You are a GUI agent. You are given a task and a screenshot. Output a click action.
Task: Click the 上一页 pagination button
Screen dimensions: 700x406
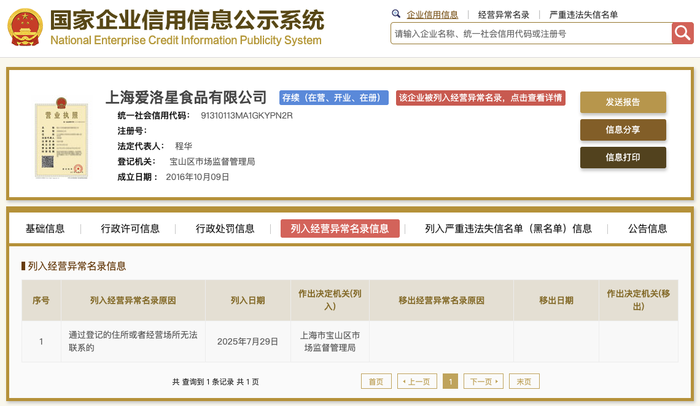tap(417, 381)
